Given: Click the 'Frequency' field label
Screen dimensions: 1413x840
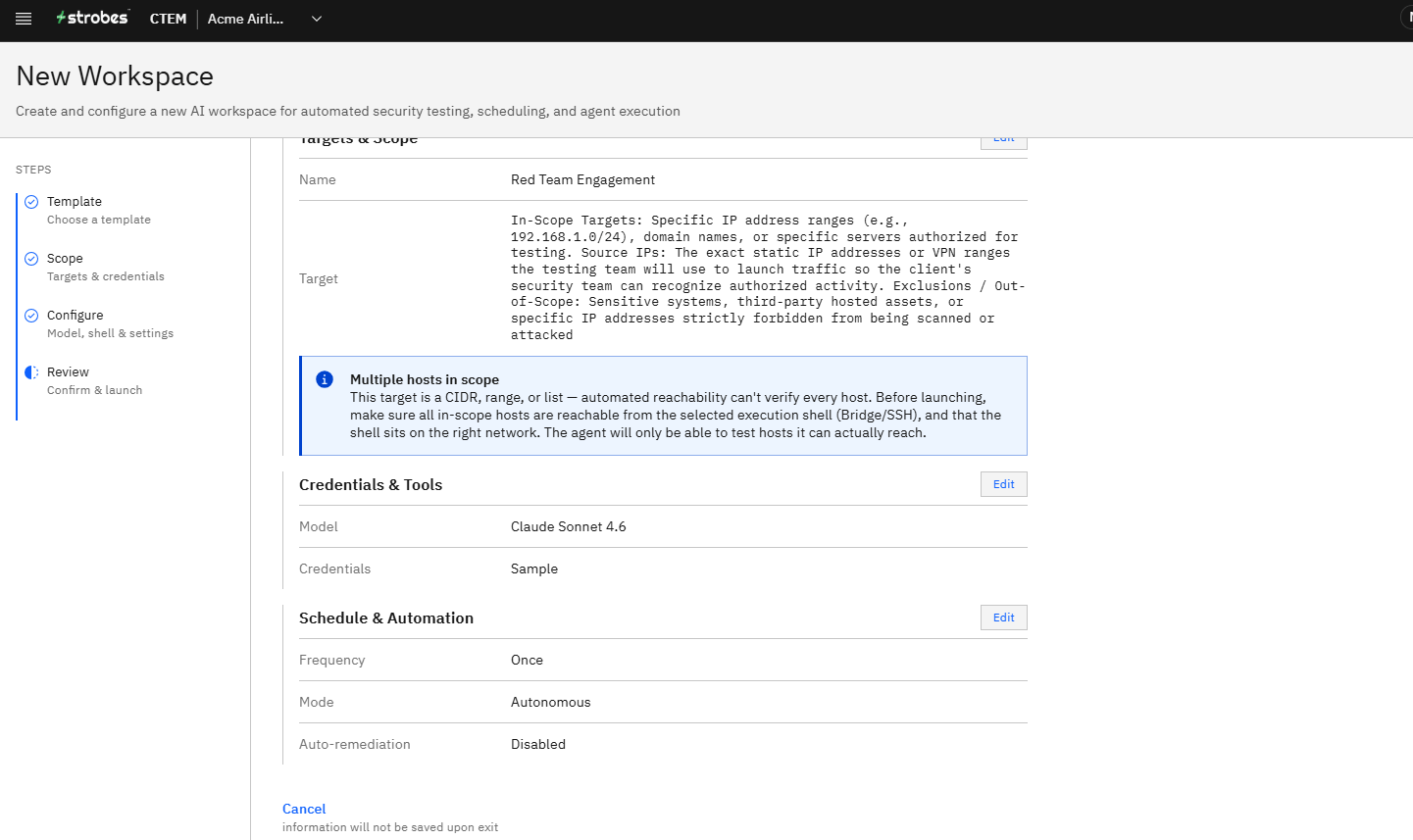Looking at the screenshot, I should 331,660.
